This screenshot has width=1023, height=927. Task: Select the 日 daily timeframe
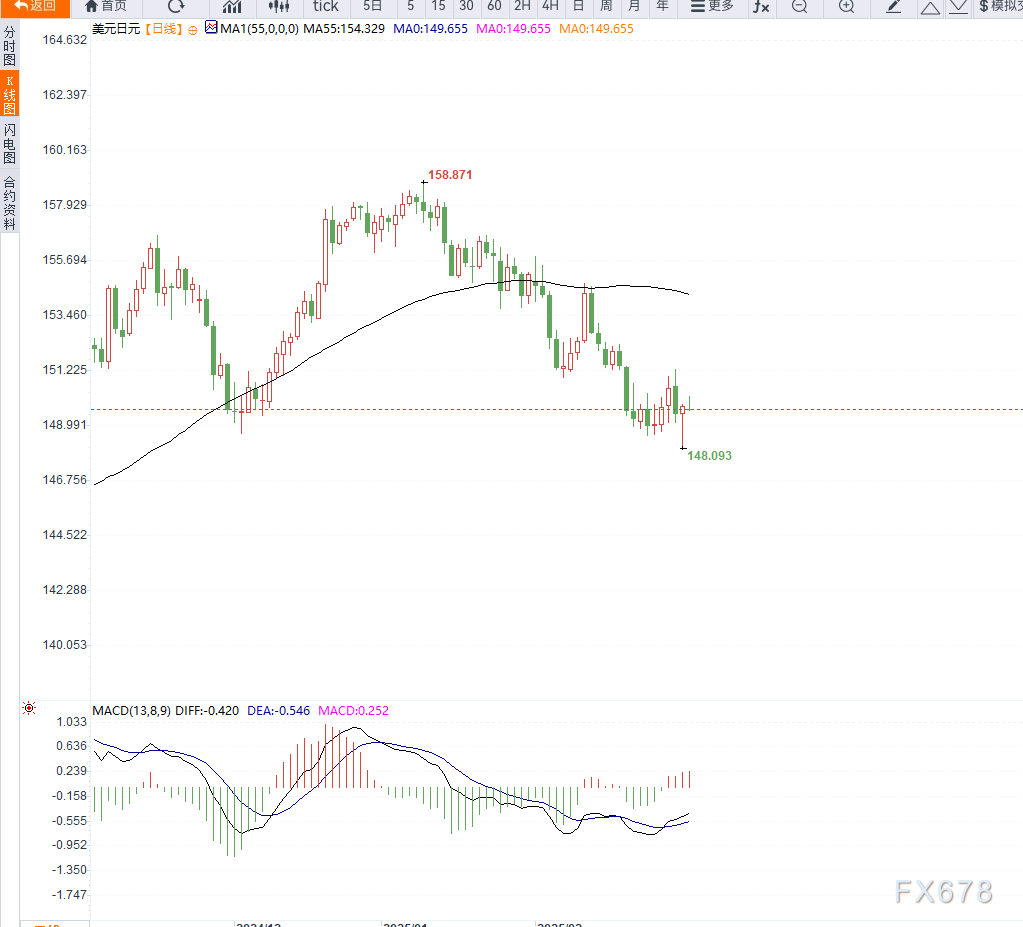tap(578, 7)
